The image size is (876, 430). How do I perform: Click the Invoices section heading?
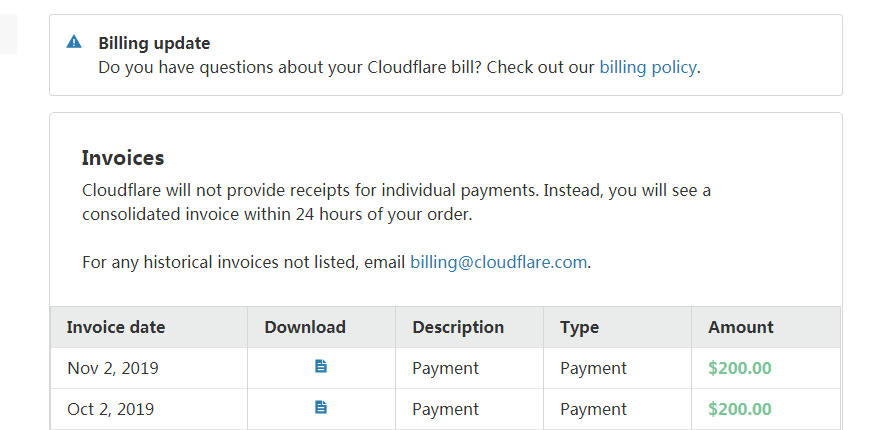pos(123,158)
